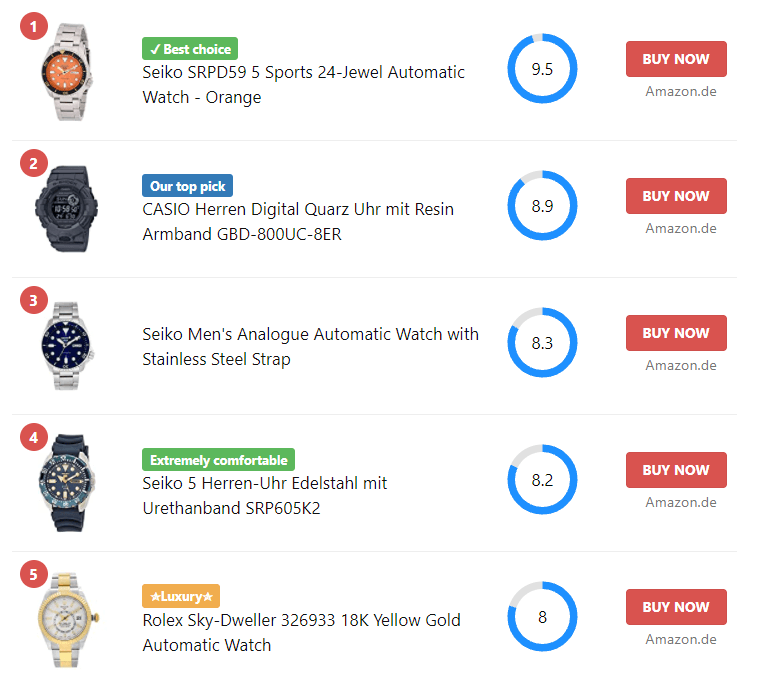Click the 8.9 score ring

click(542, 206)
